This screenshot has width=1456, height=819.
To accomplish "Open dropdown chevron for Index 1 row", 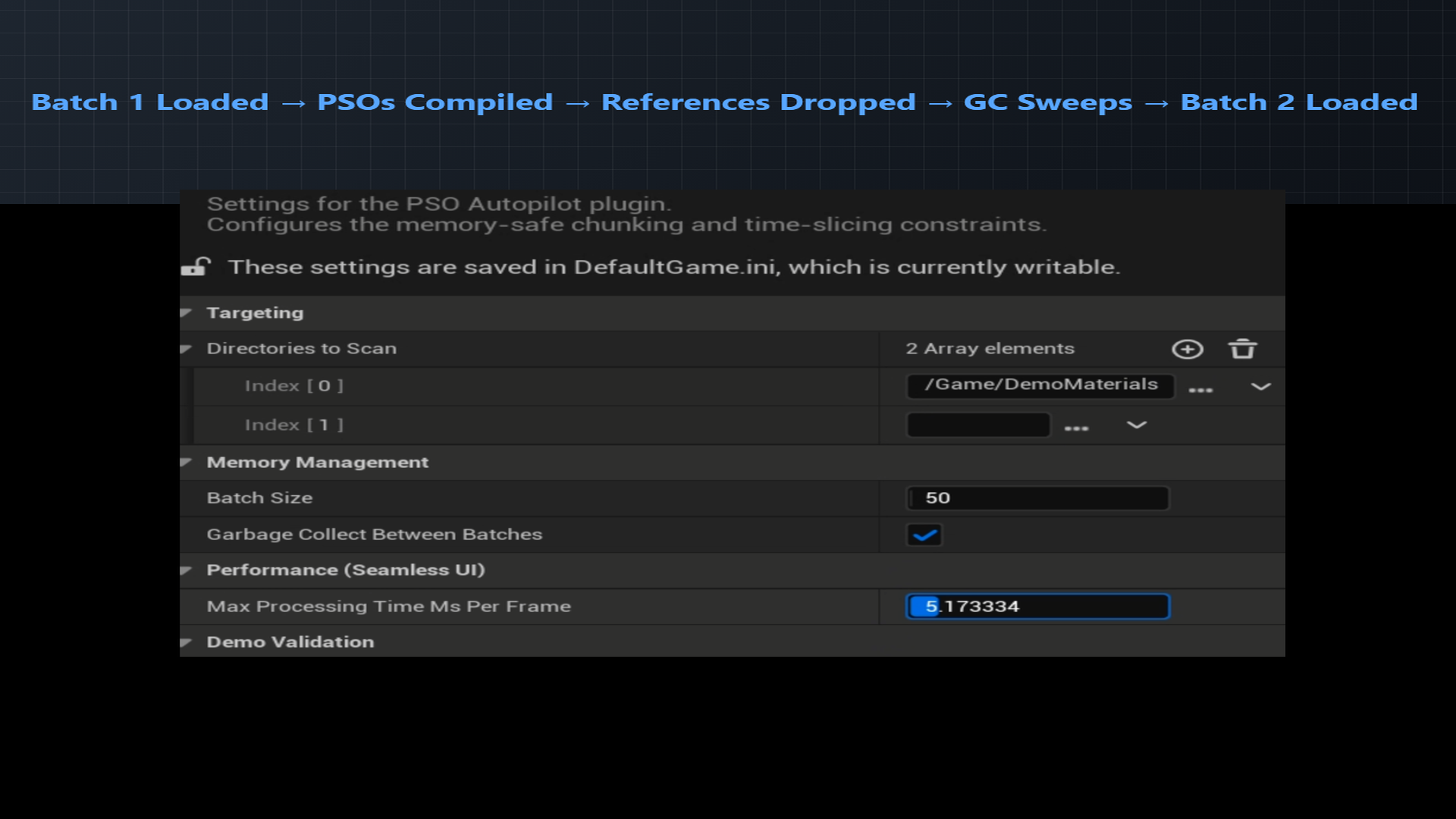I will pos(1136,425).
